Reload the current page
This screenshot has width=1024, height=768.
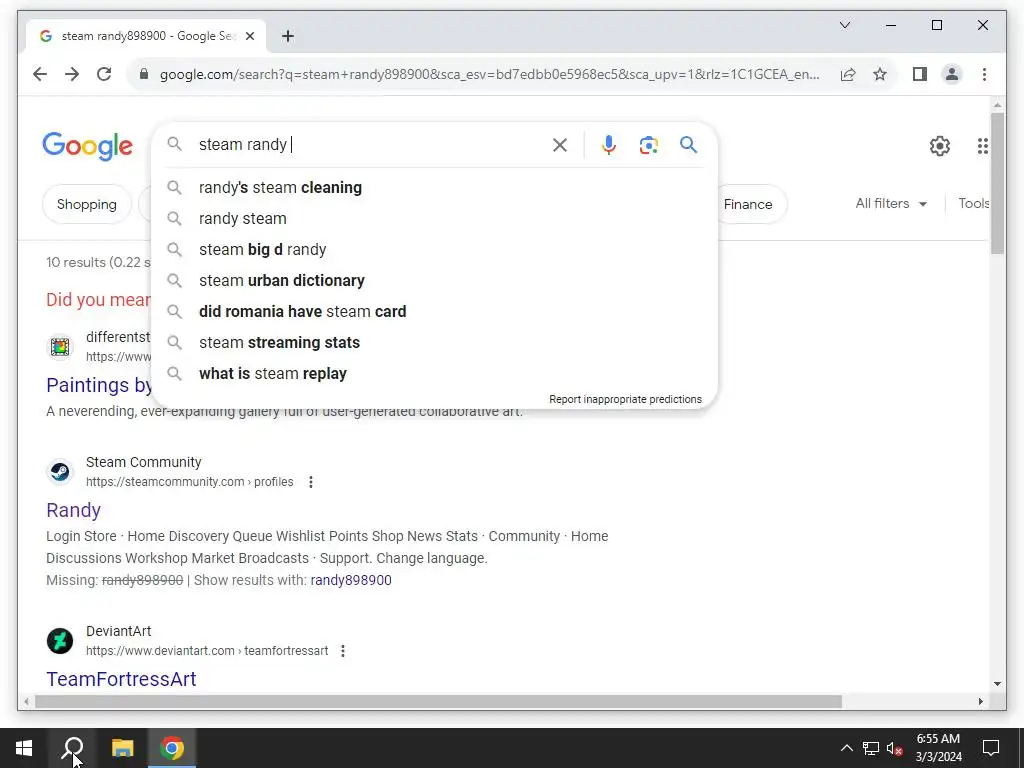click(104, 74)
